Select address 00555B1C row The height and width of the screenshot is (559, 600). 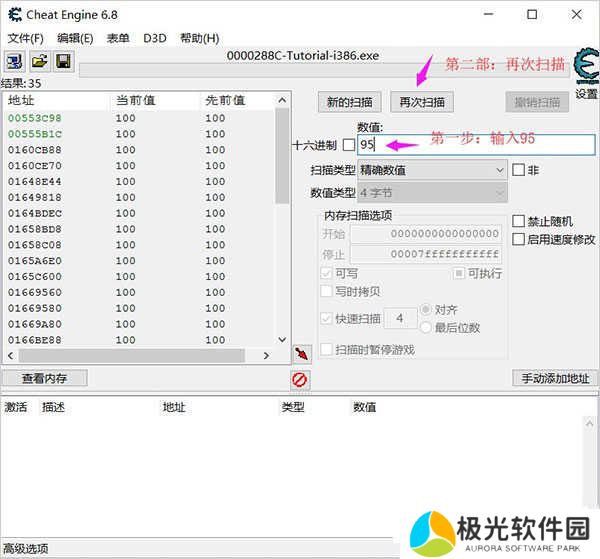(139, 134)
